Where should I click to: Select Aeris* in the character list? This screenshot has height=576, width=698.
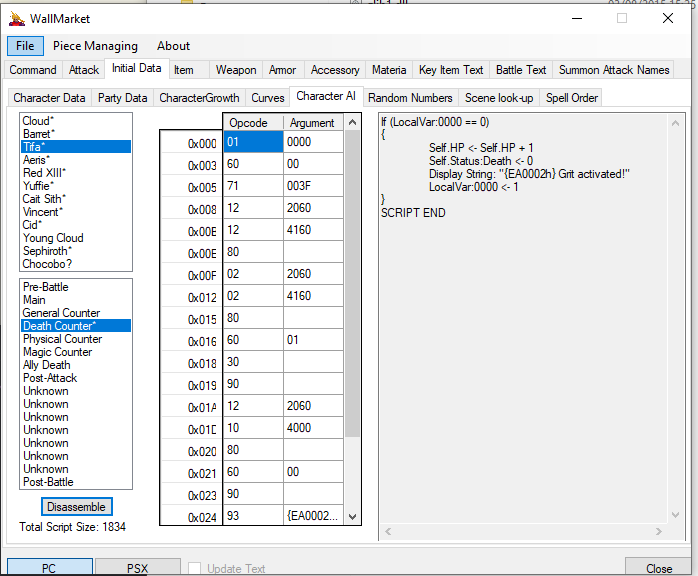76,160
